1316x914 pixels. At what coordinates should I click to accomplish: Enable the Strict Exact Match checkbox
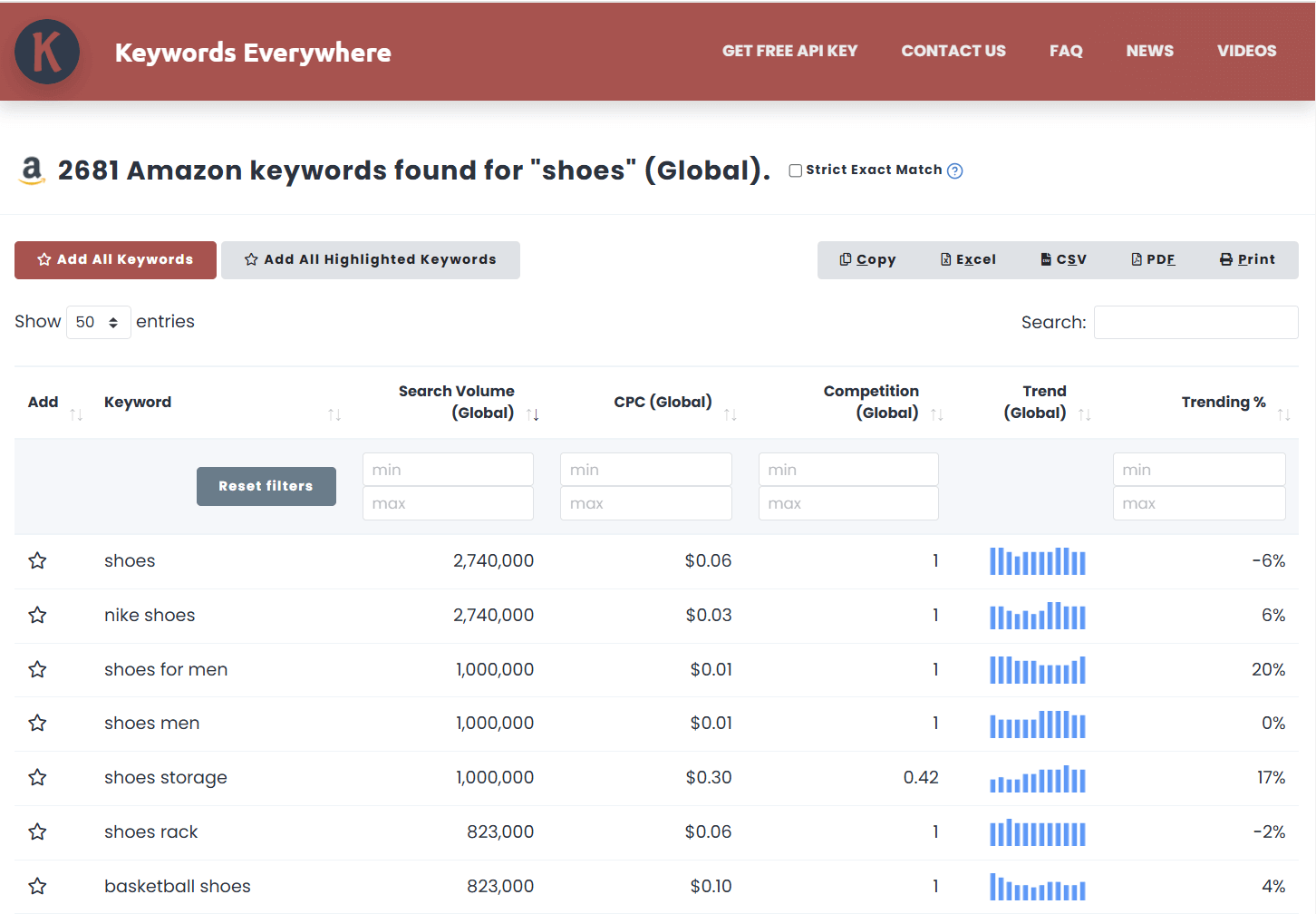(796, 170)
